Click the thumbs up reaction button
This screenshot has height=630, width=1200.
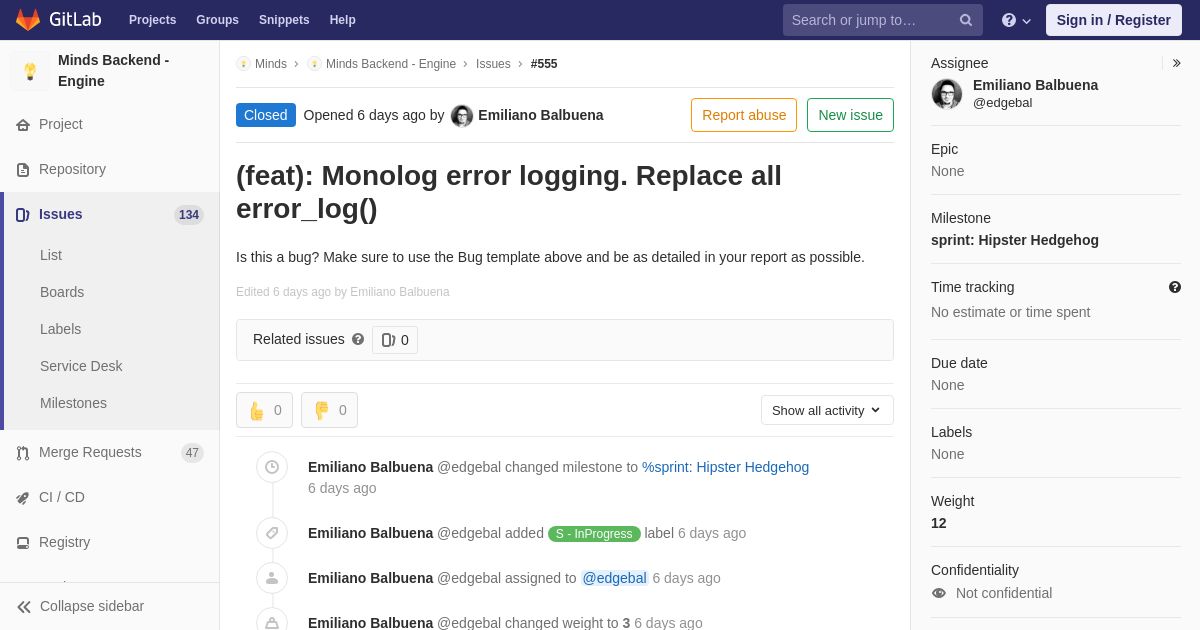[264, 410]
